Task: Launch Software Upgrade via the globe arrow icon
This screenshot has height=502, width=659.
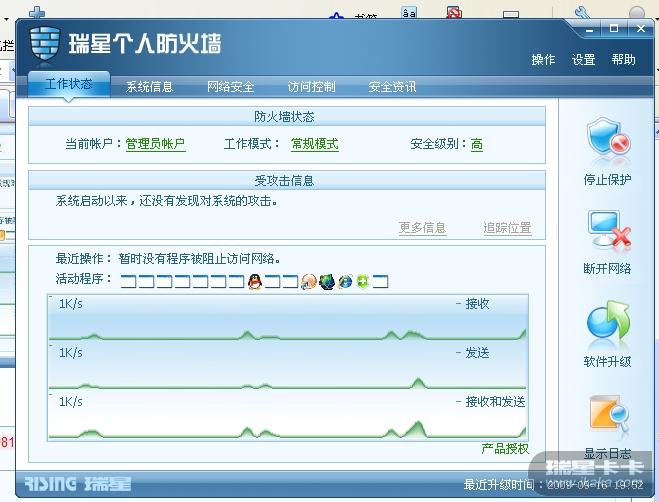Action: (608, 320)
